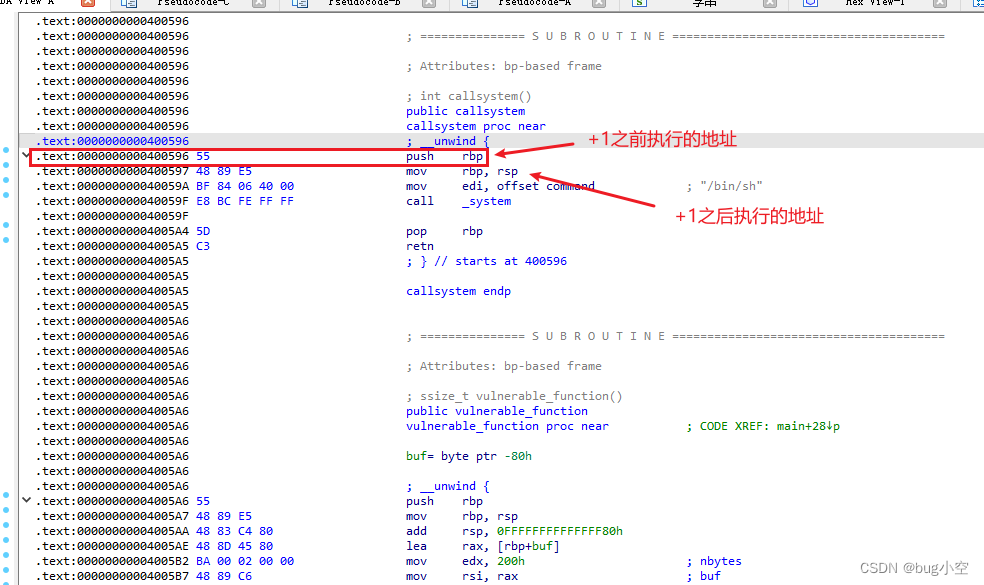Image resolution: width=984 pixels, height=585 pixels.
Task: Switch to the Pseudocode-C tab
Action: (x=193, y=3)
